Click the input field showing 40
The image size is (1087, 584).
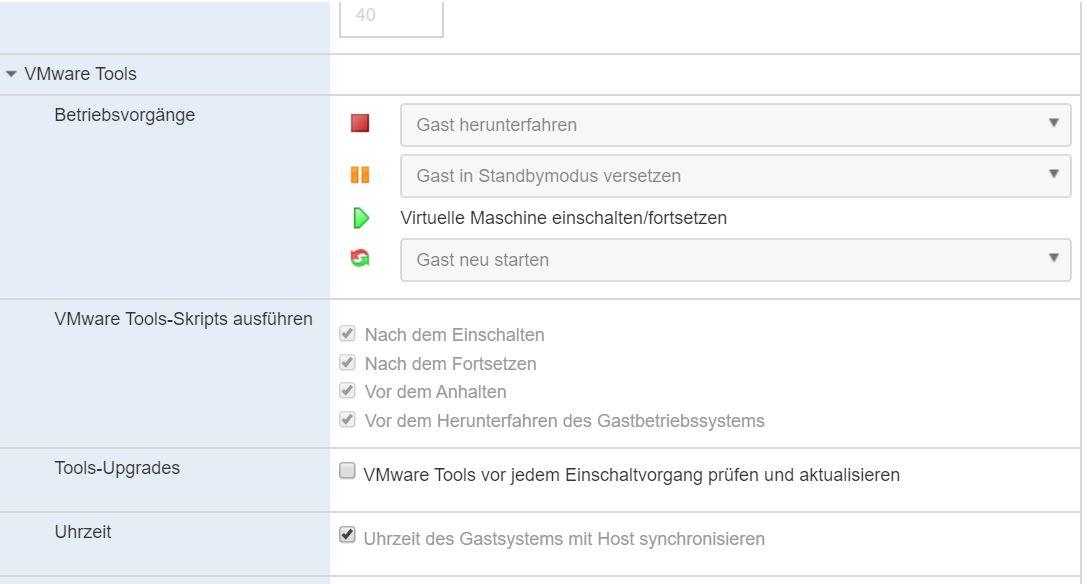(391, 18)
